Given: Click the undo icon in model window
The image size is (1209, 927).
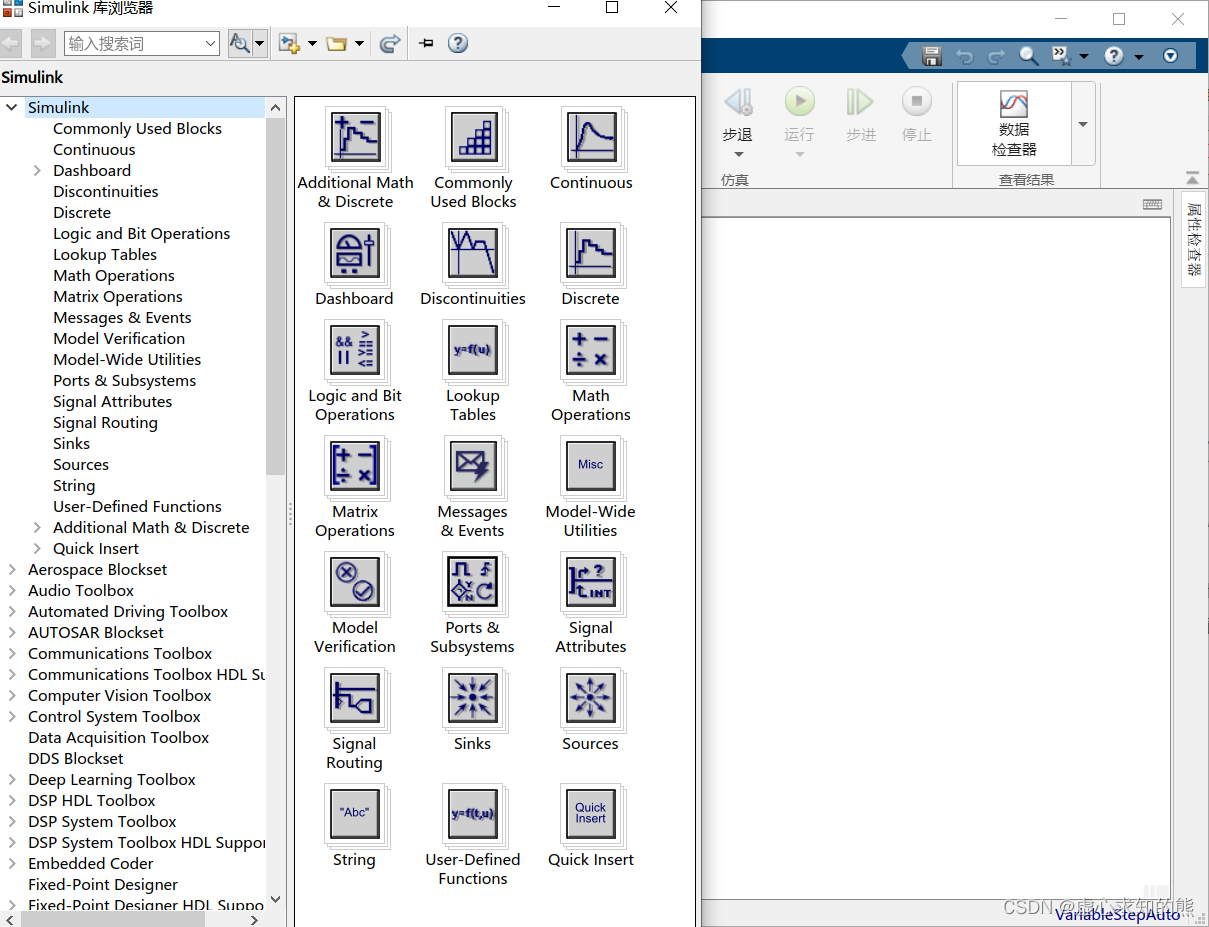Looking at the screenshot, I should coord(964,56).
